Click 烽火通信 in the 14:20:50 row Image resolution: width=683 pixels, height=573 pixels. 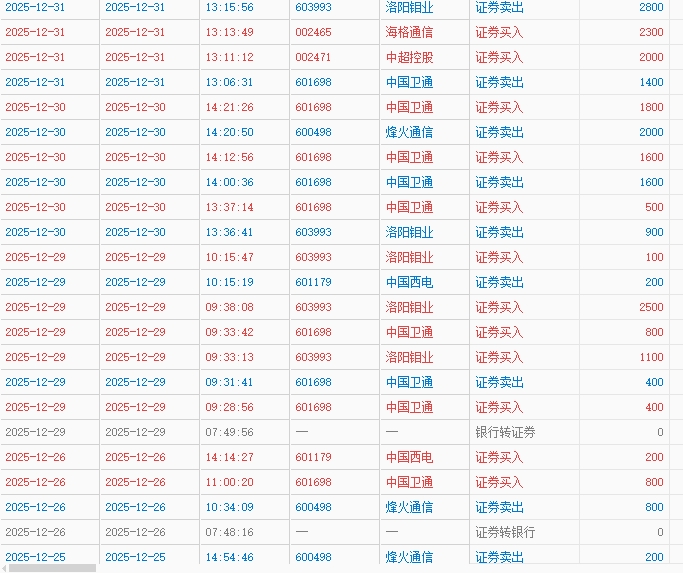[x=409, y=132]
